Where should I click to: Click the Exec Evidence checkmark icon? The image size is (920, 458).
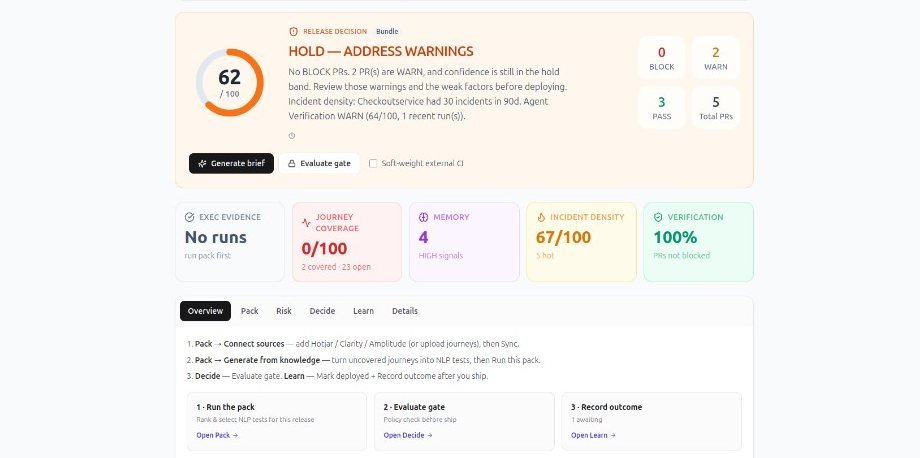coord(190,218)
